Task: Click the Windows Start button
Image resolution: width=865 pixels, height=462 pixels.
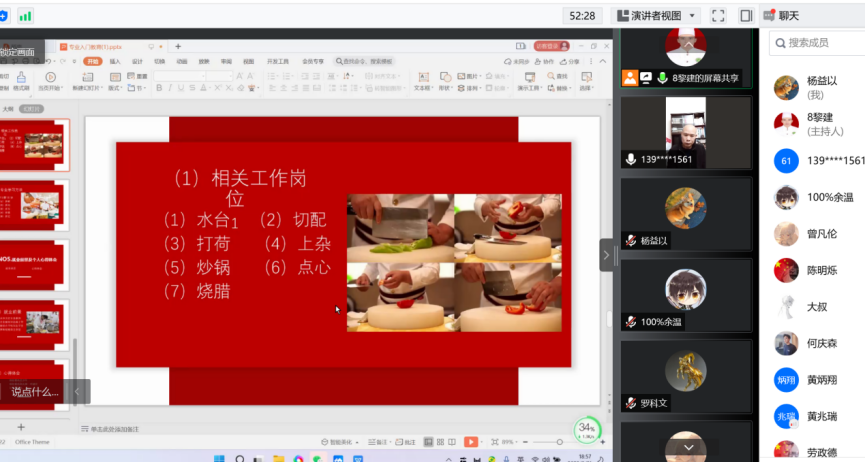Action: (217, 458)
